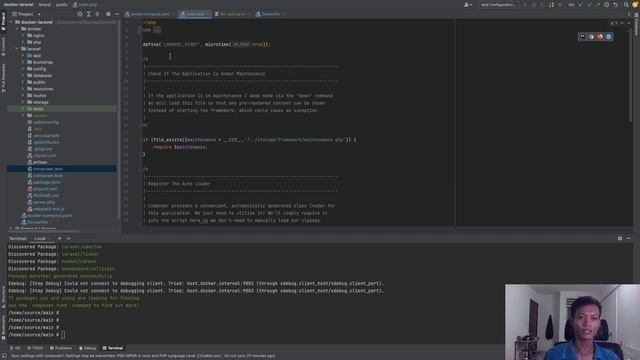Click the Git commit checkmark icon
640x360 pixels.
(x=589, y=5)
